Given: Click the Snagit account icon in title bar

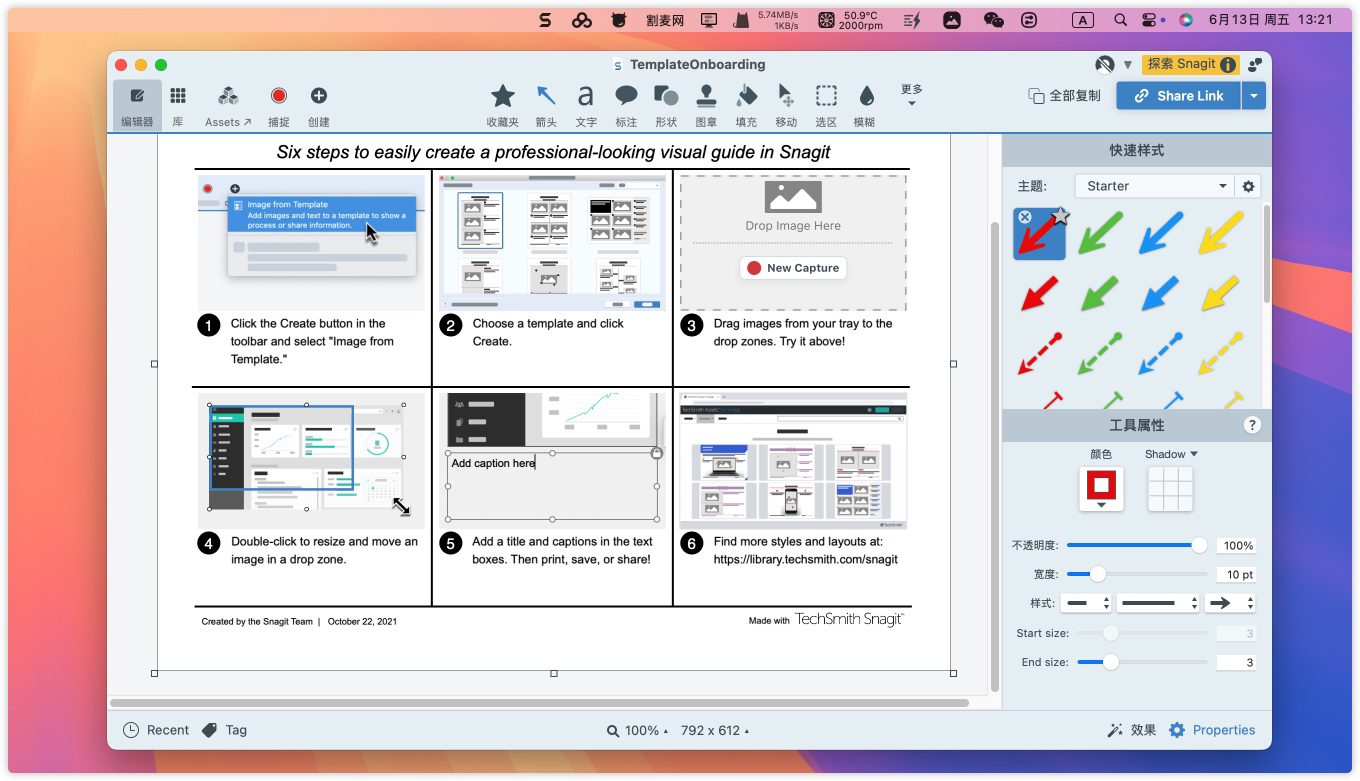Looking at the screenshot, I should 1105,65.
